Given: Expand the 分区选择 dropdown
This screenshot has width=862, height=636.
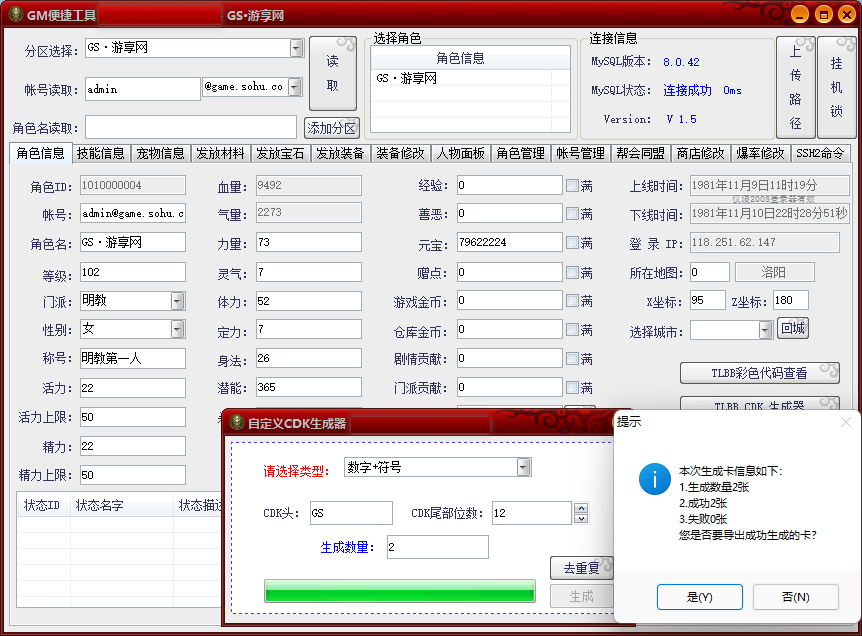Looking at the screenshot, I should coord(296,48).
